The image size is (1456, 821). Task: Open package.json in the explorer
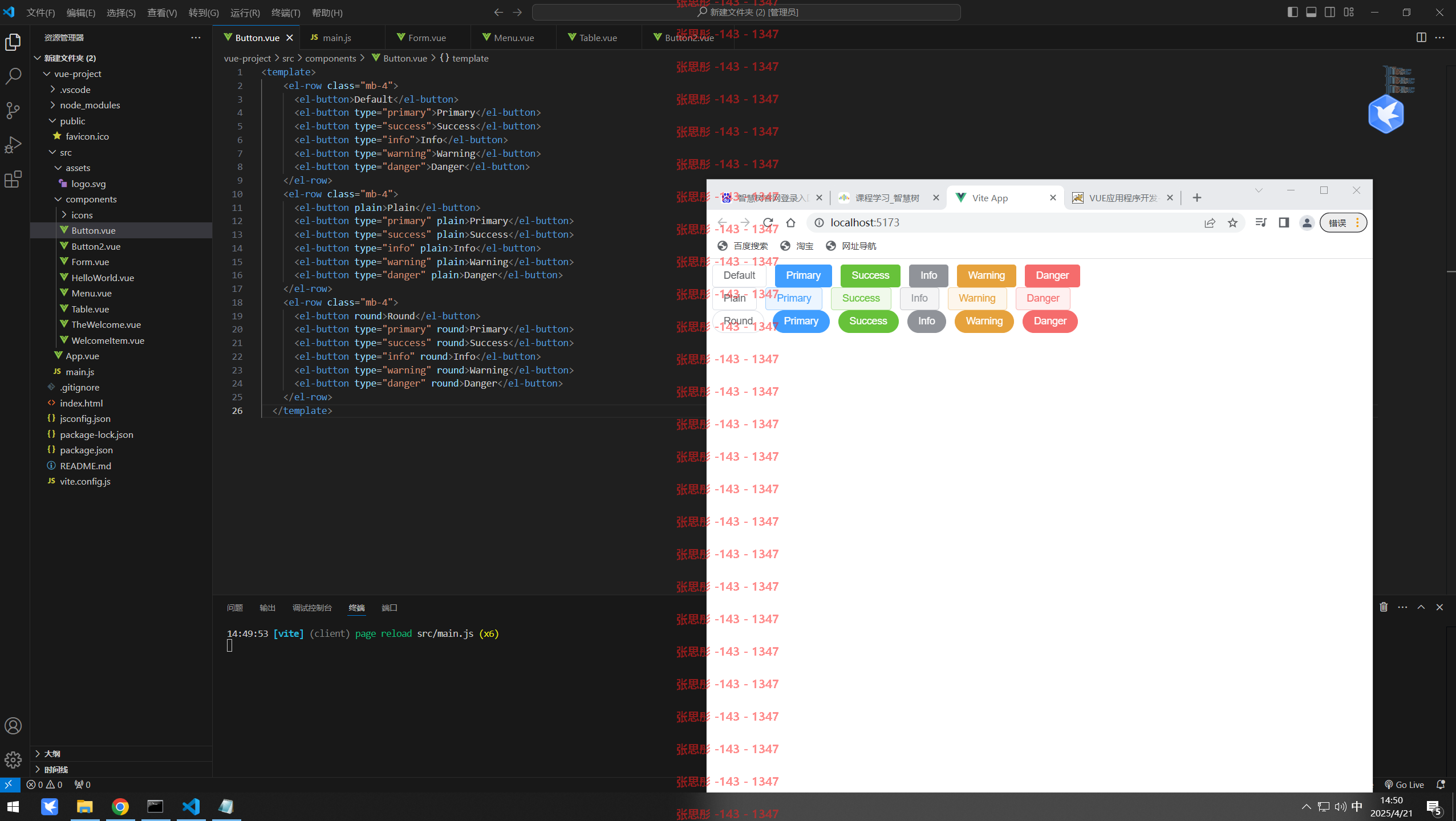(86, 450)
